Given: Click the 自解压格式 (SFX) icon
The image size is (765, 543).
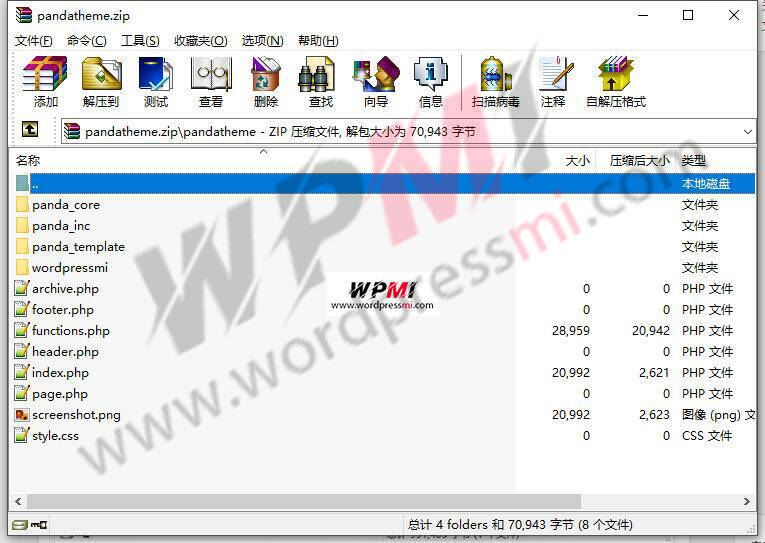Looking at the screenshot, I should pos(615,81).
